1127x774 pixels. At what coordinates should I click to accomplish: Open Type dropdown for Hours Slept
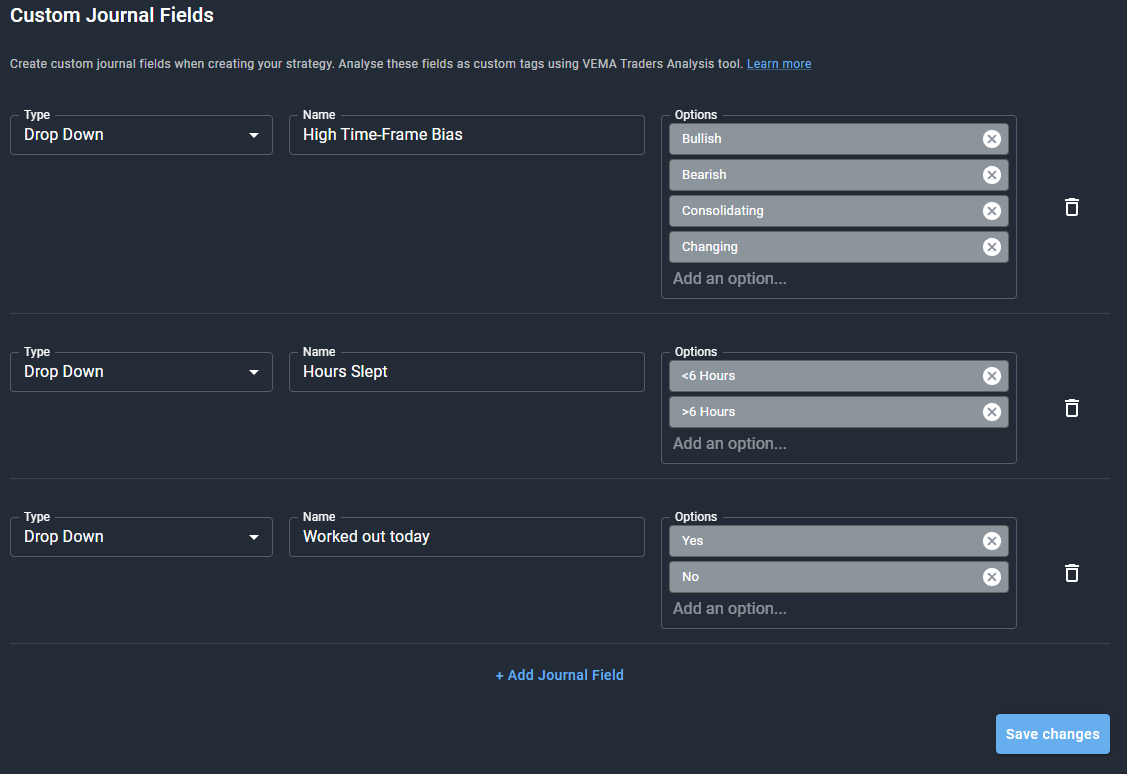142,372
